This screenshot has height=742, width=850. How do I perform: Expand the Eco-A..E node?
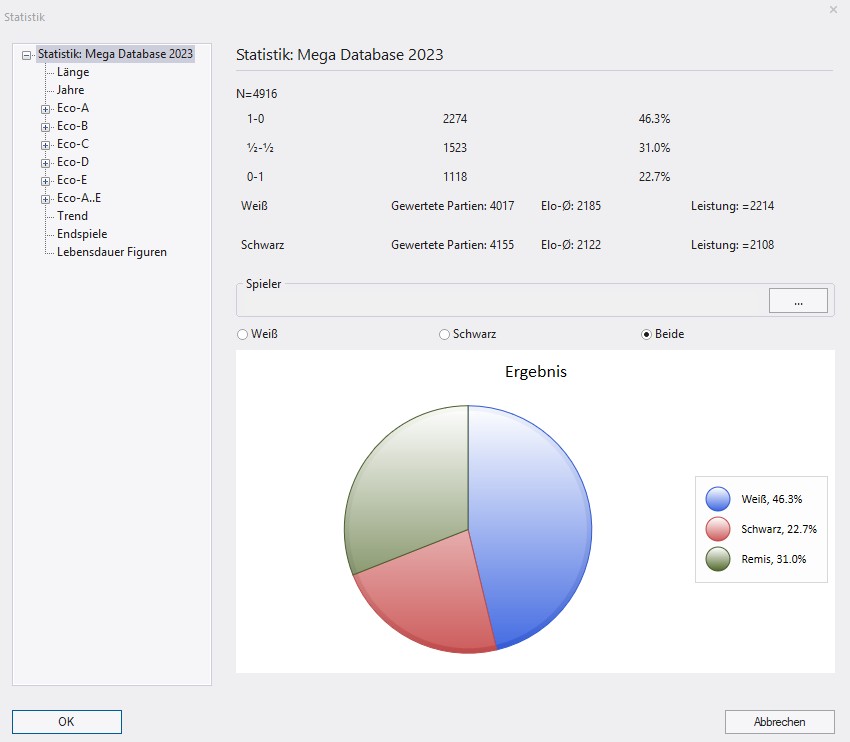coord(45,199)
